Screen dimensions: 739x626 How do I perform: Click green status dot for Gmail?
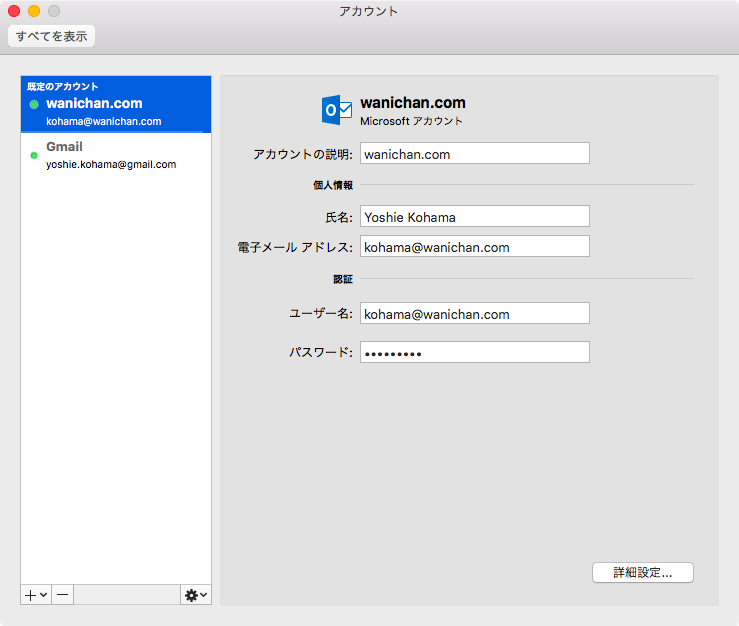click(34, 155)
